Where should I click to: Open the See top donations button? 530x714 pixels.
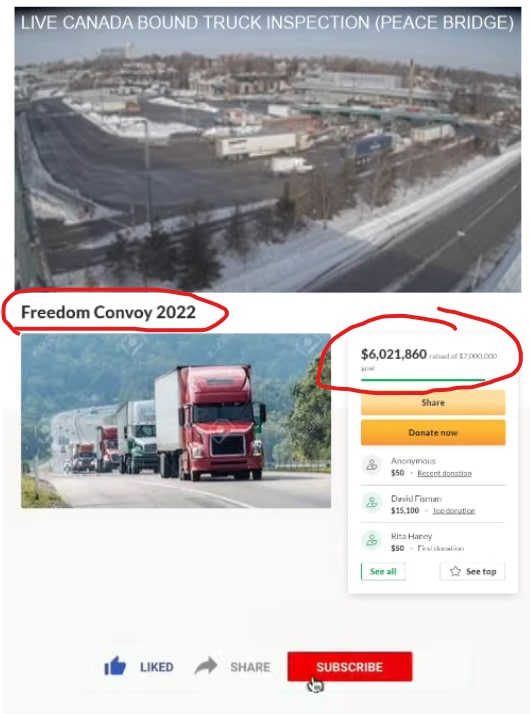tap(472, 571)
